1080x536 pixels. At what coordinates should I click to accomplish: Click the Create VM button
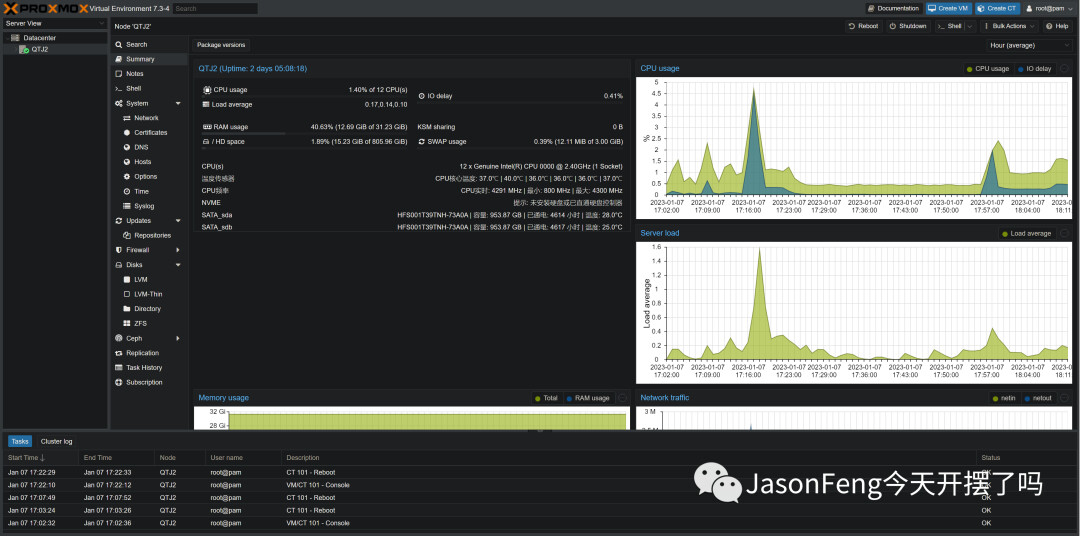948,8
